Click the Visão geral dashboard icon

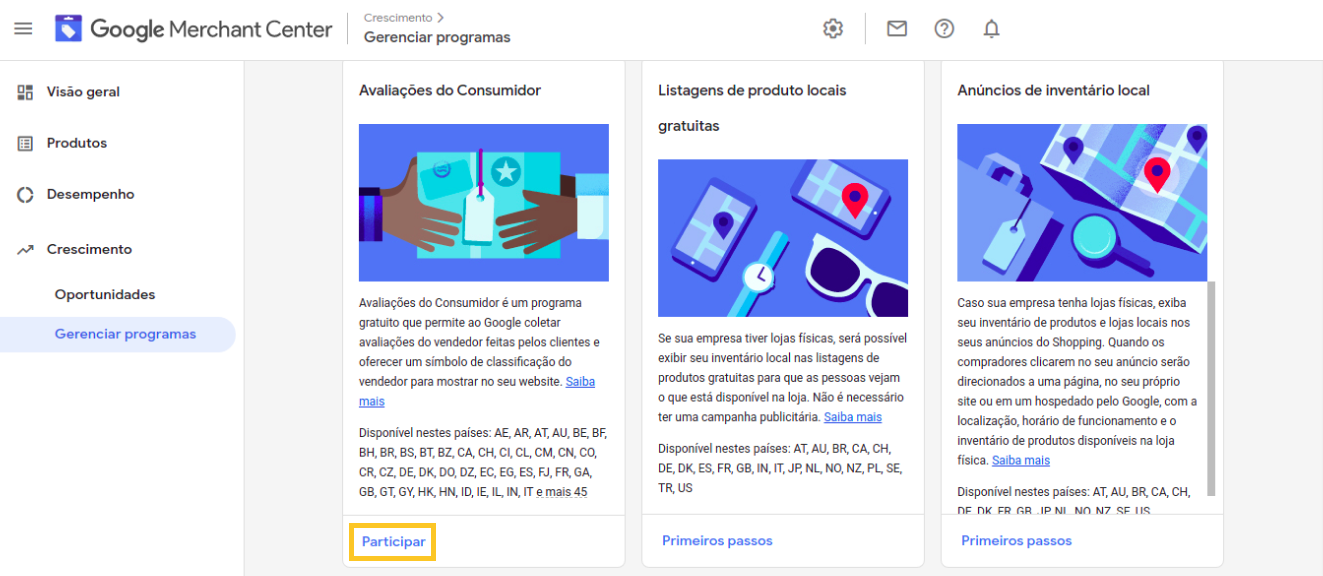[x=25, y=92]
